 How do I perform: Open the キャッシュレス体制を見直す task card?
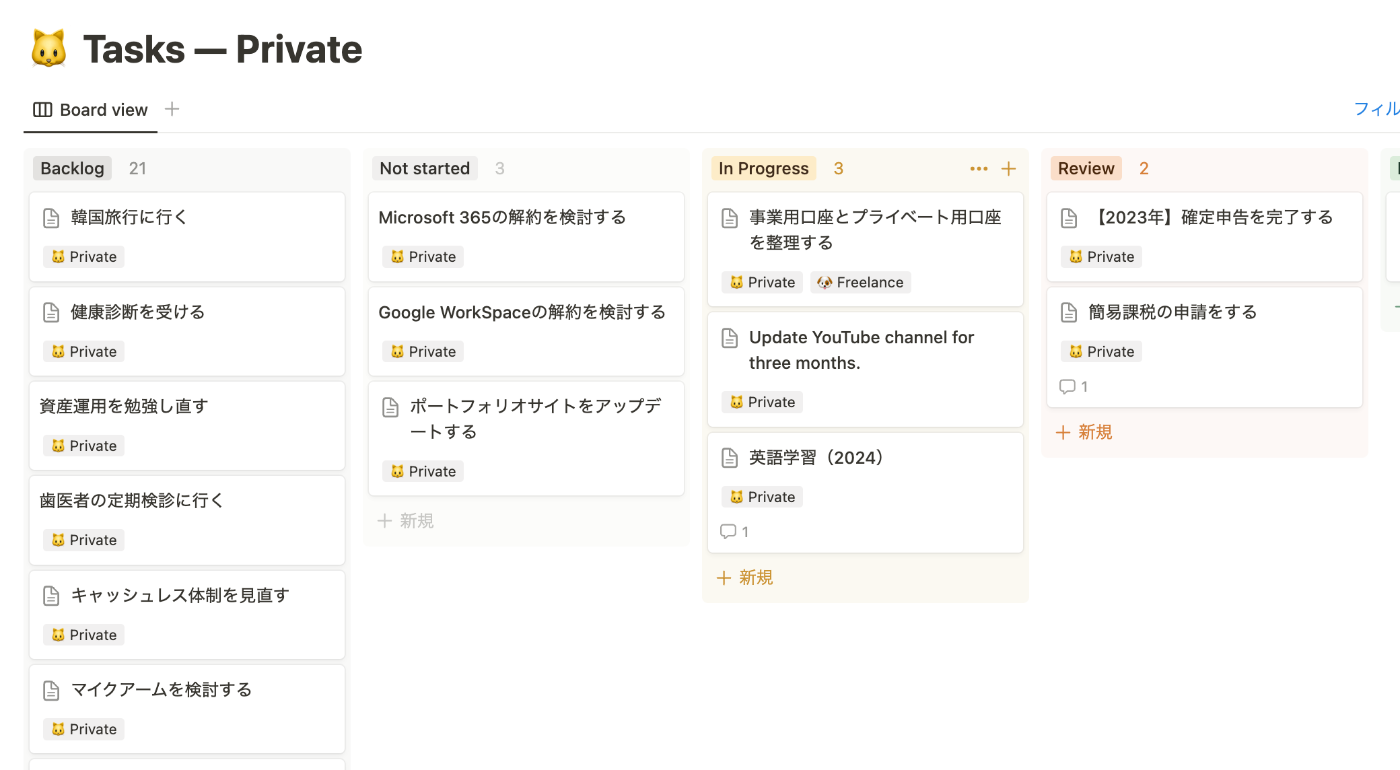[187, 615]
